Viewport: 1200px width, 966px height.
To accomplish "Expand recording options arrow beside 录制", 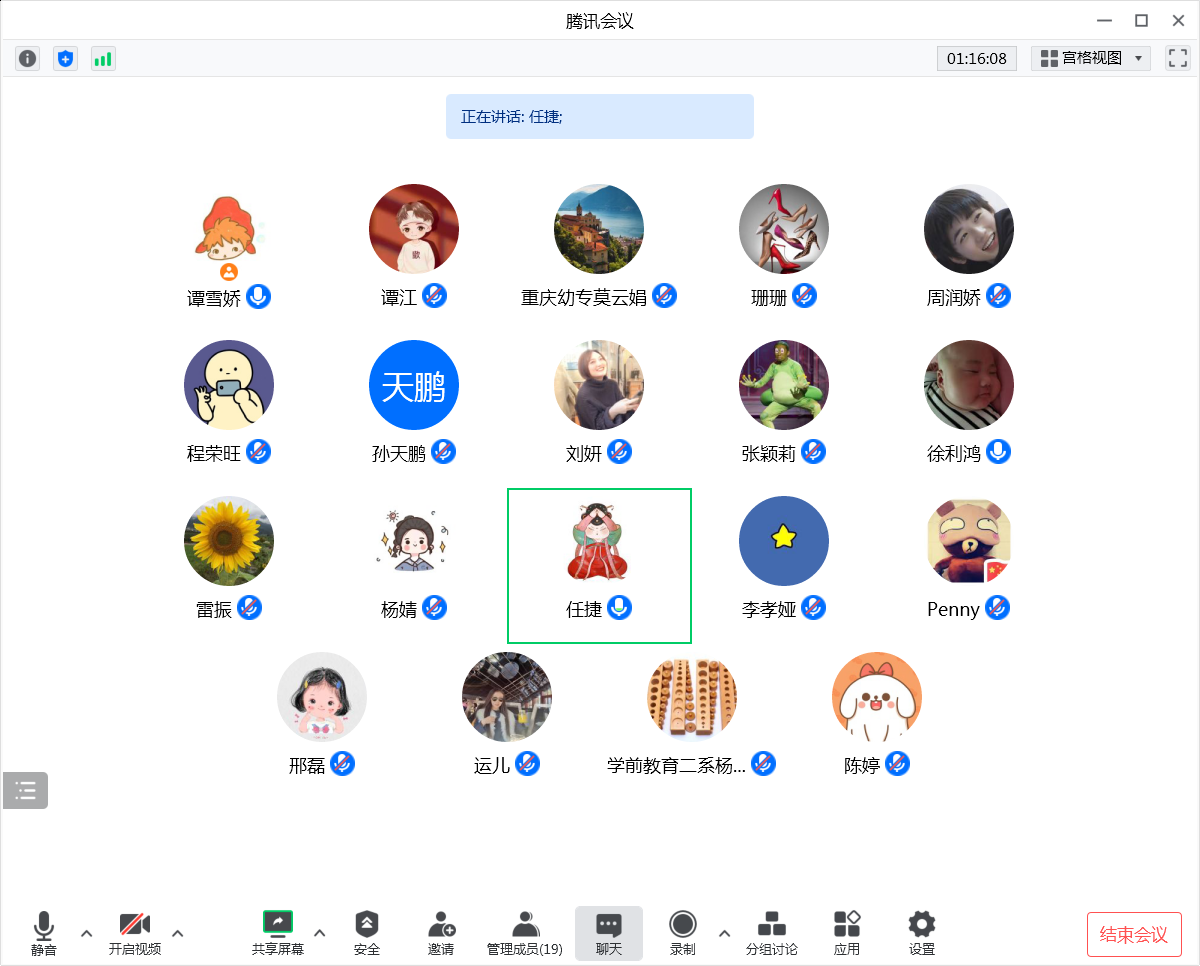I will pyautogui.click(x=725, y=933).
